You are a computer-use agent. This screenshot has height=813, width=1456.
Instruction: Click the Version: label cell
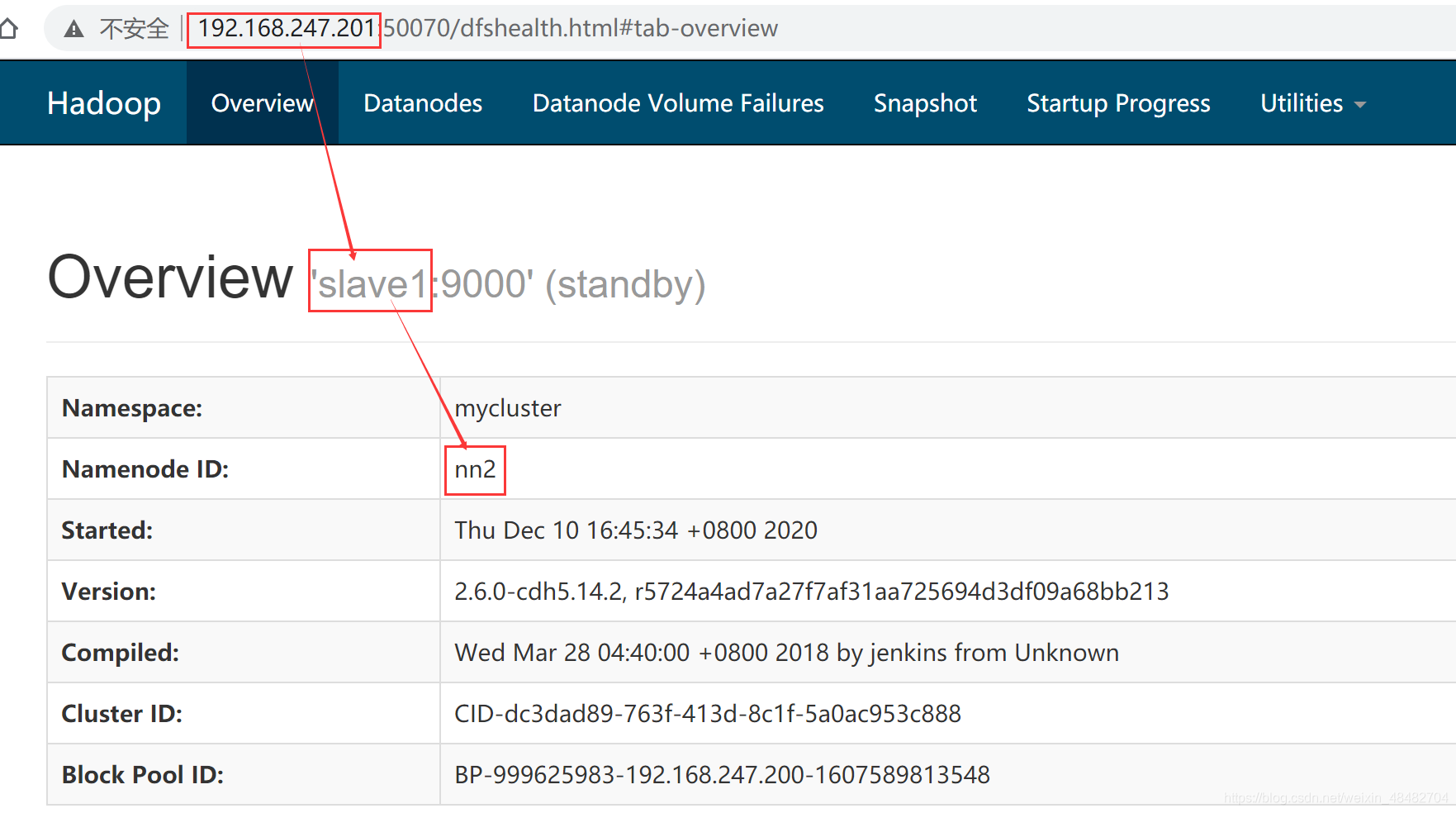(x=244, y=592)
